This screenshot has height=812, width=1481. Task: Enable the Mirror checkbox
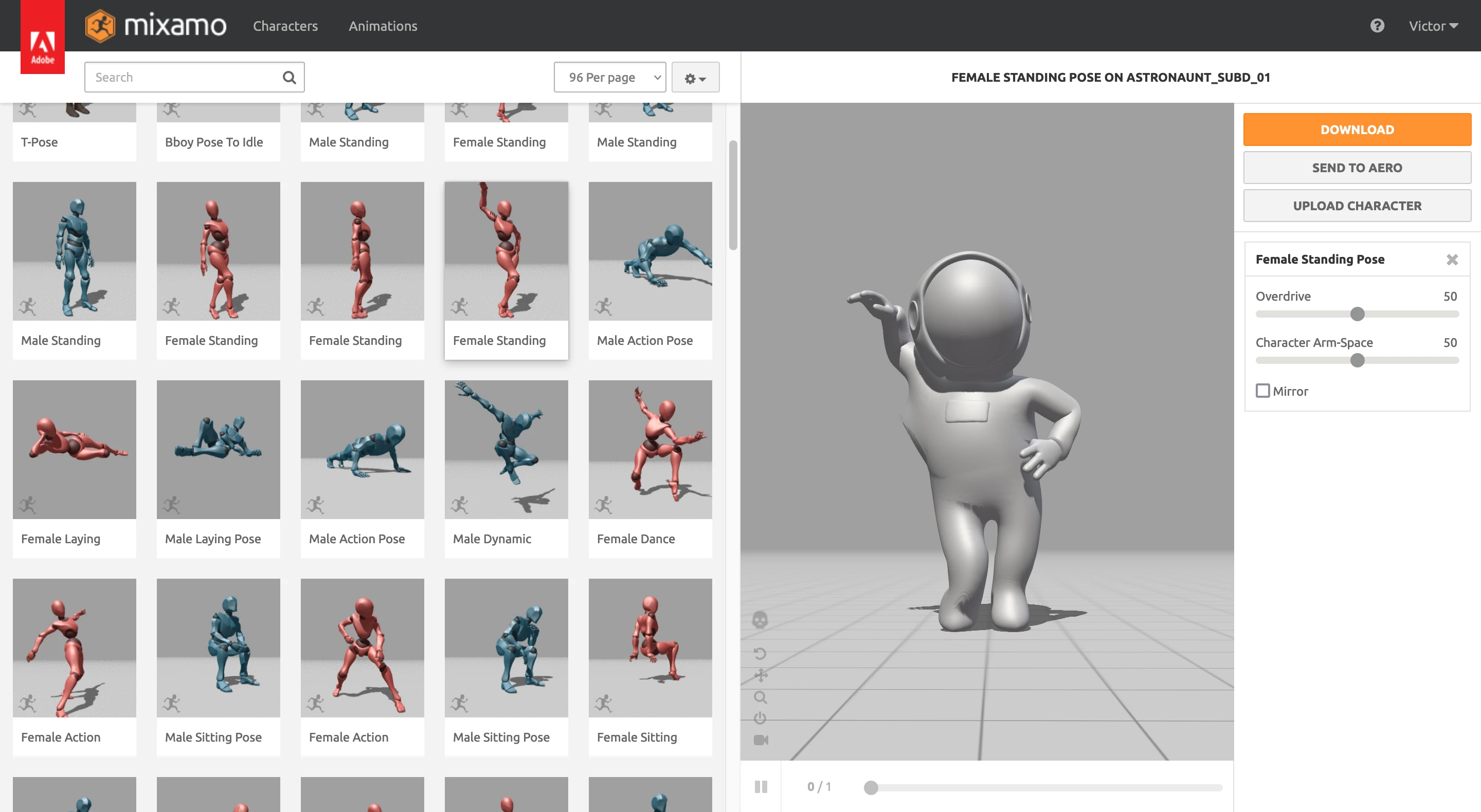pyautogui.click(x=1262, y=391)
